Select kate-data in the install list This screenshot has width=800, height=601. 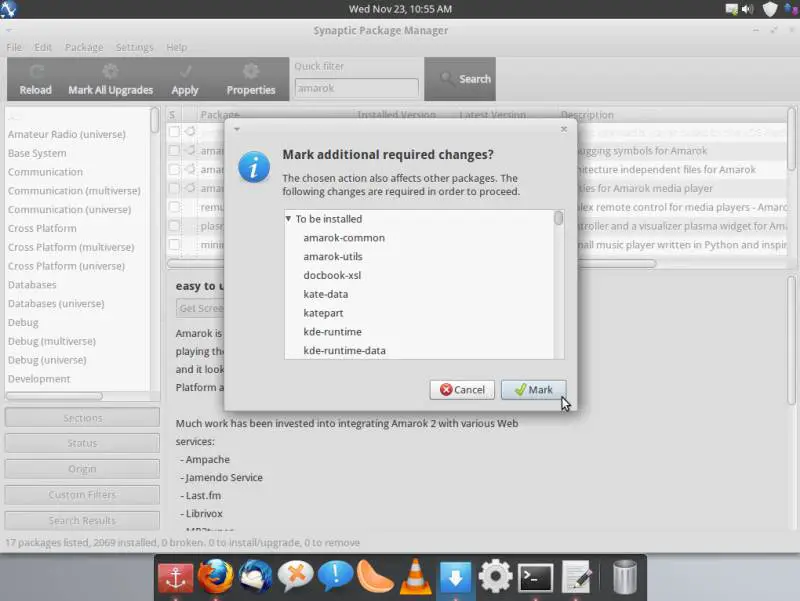pos(326,294)
